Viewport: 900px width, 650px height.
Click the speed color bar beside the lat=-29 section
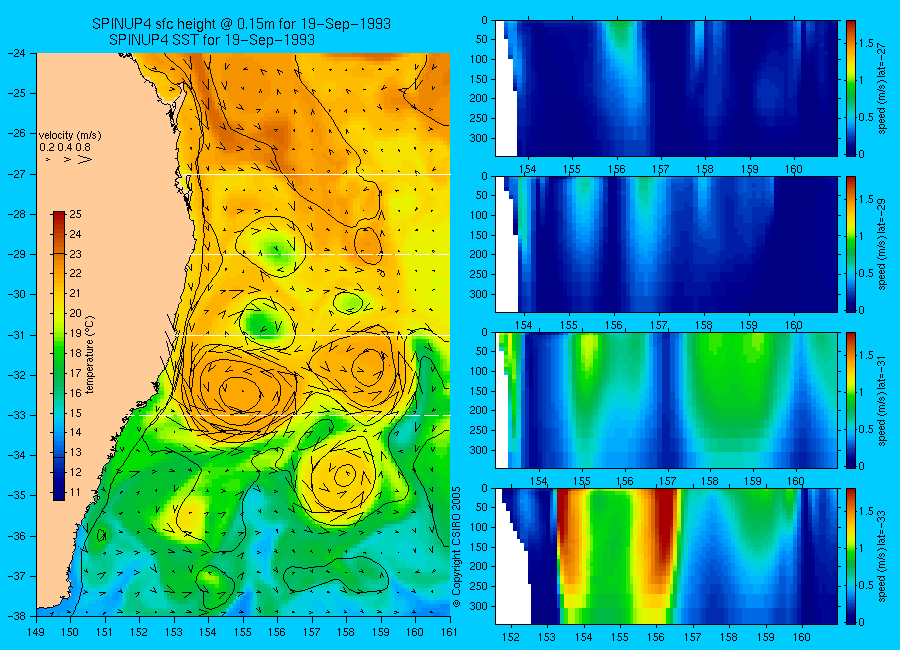click(851, 244)
